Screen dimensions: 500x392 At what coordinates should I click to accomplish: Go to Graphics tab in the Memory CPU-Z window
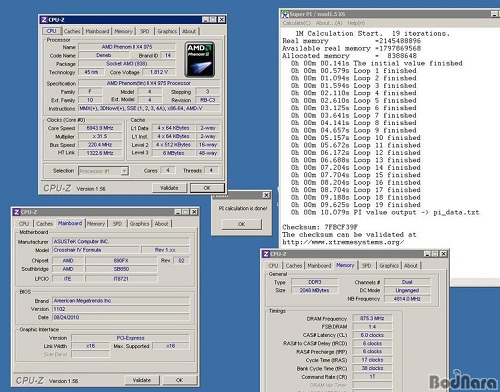pos(389,266)
